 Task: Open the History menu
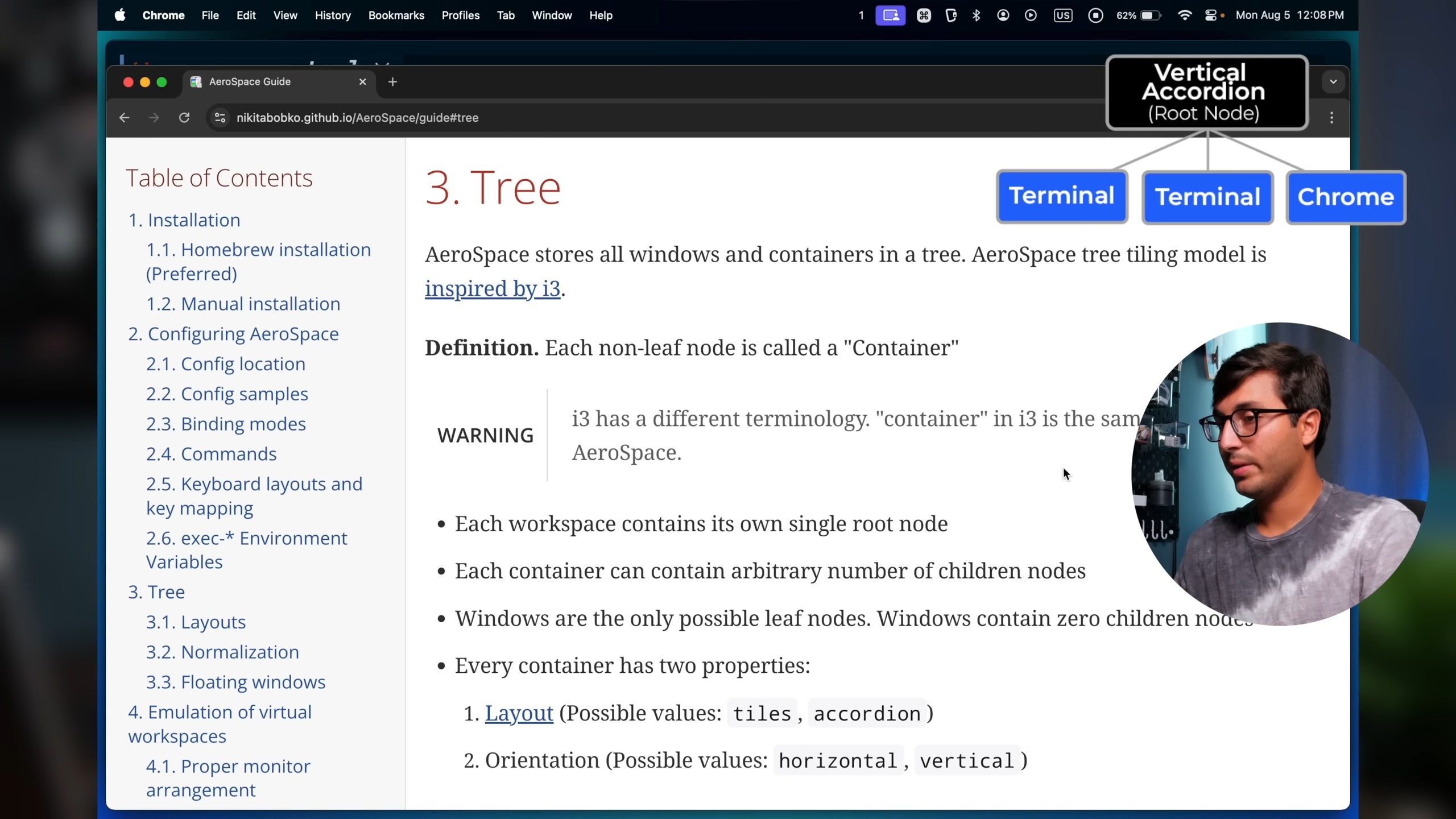(x=333, y=15)
